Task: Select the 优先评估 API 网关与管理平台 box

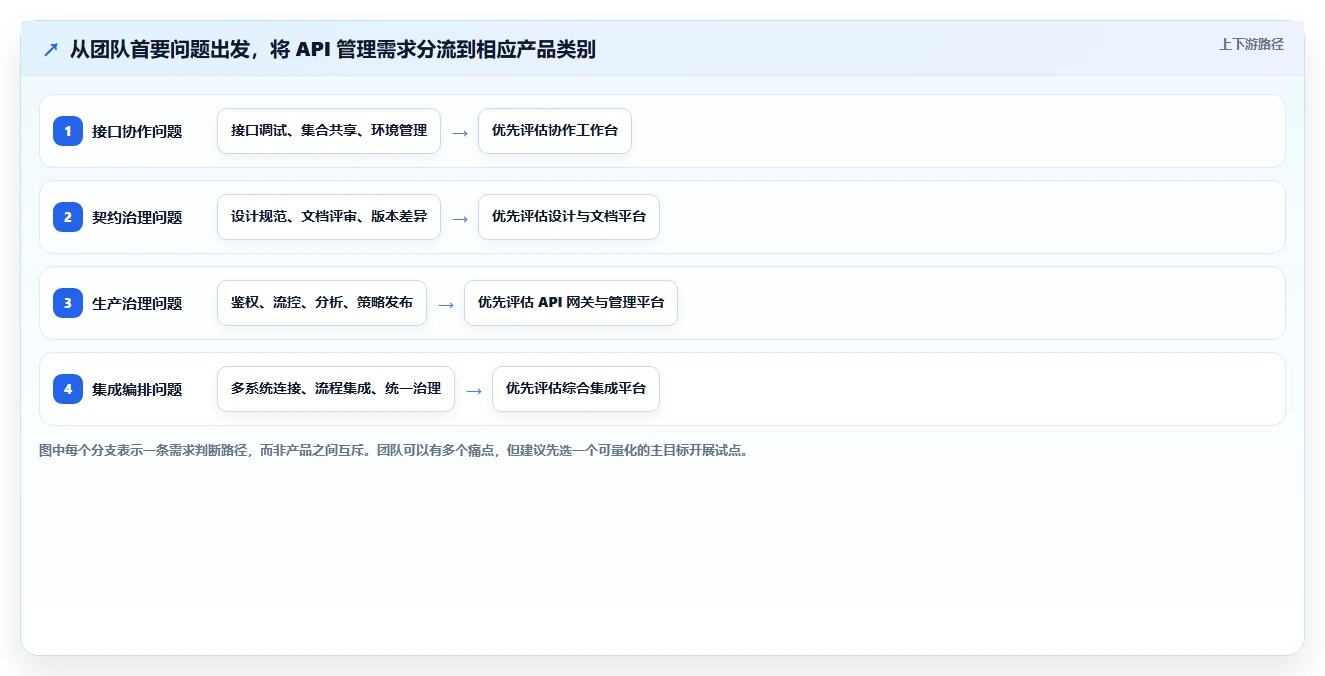Action: coord(571,303)
